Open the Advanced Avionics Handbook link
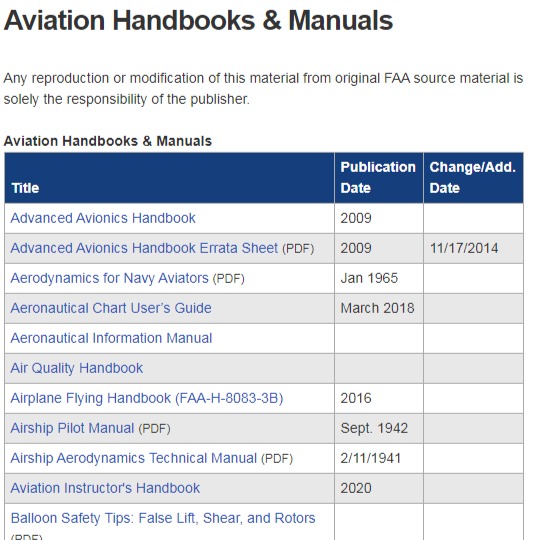 tap(103, 218)
